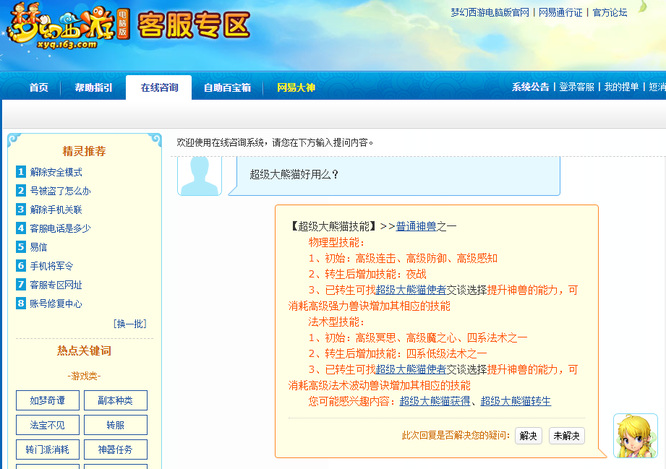The width and height of the screenshot is (666, 469).
Task: Open the 网易通行证 link
Action: coord(560,13)
